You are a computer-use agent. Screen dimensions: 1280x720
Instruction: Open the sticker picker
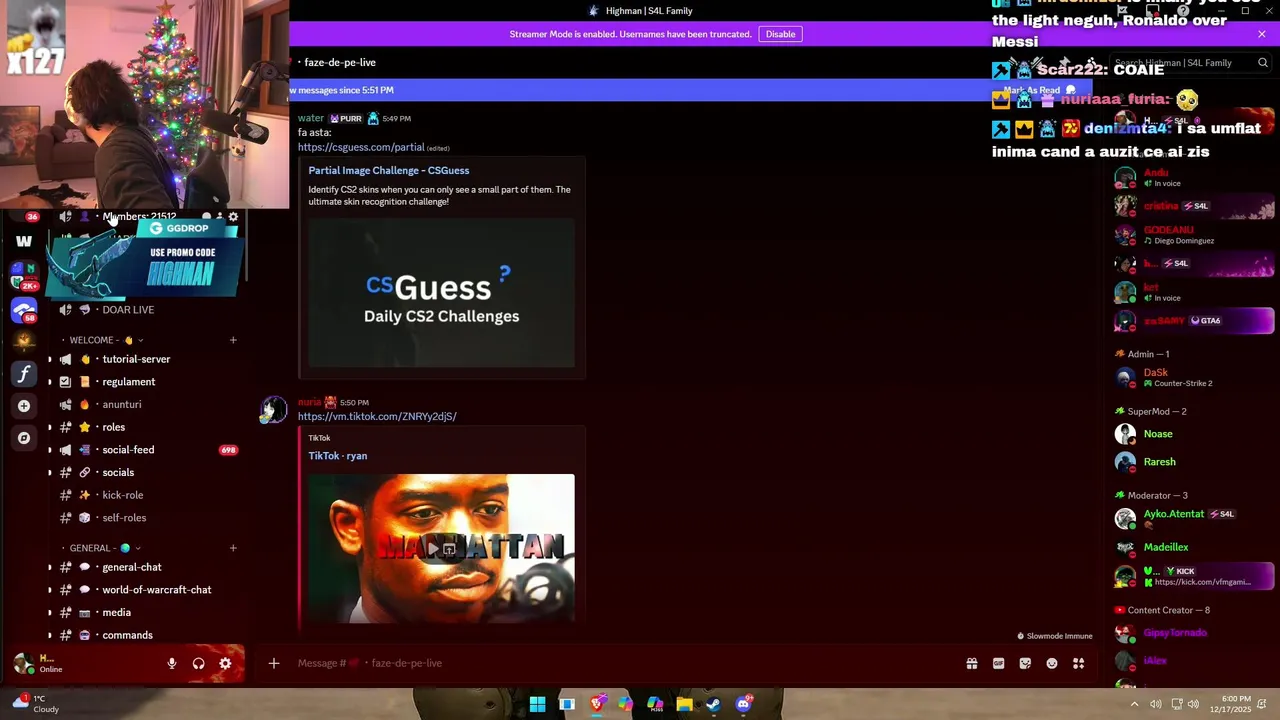tap(1025, 663)
